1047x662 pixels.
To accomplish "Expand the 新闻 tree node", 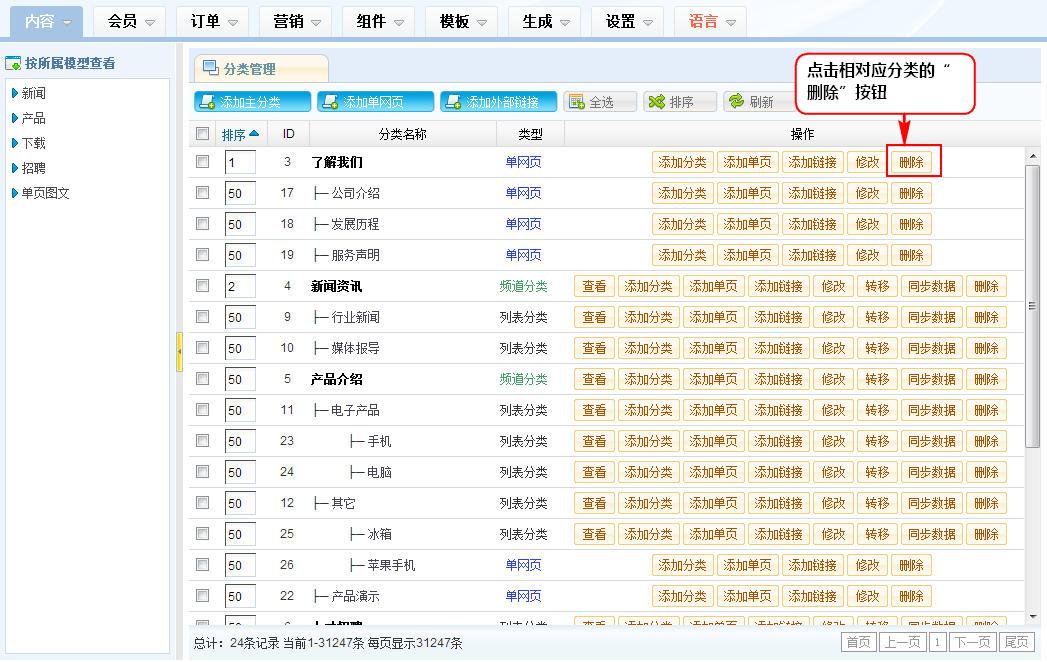I will coord(15,93).
